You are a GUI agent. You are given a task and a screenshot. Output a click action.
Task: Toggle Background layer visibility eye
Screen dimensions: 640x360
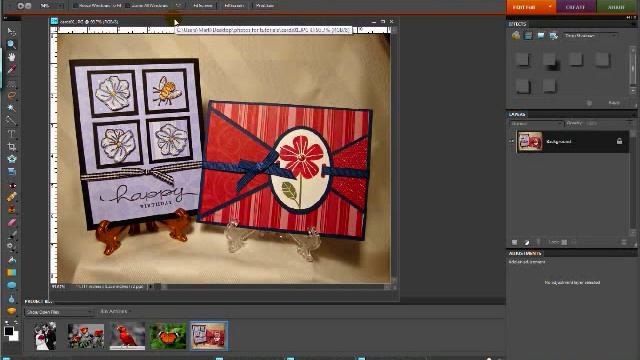511,141
